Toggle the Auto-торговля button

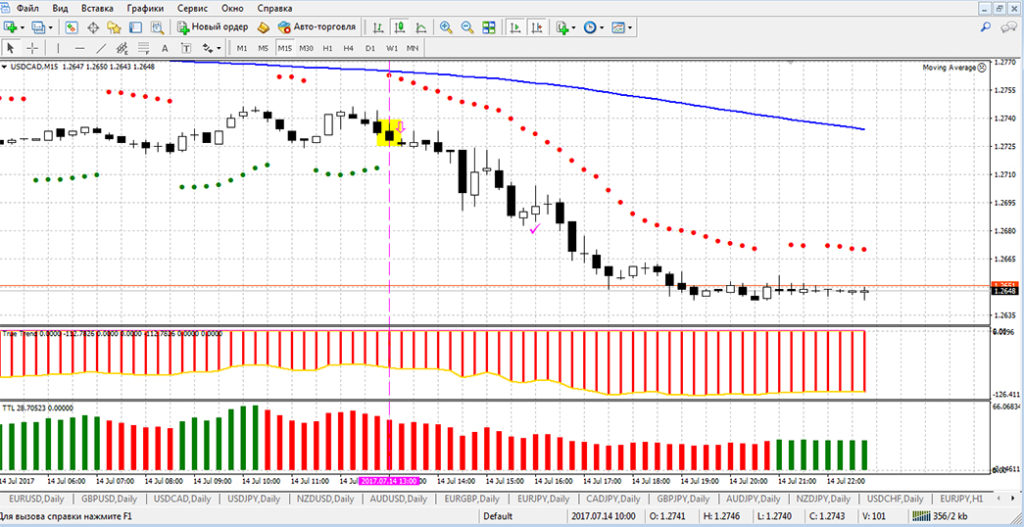(x=317, y=27)
